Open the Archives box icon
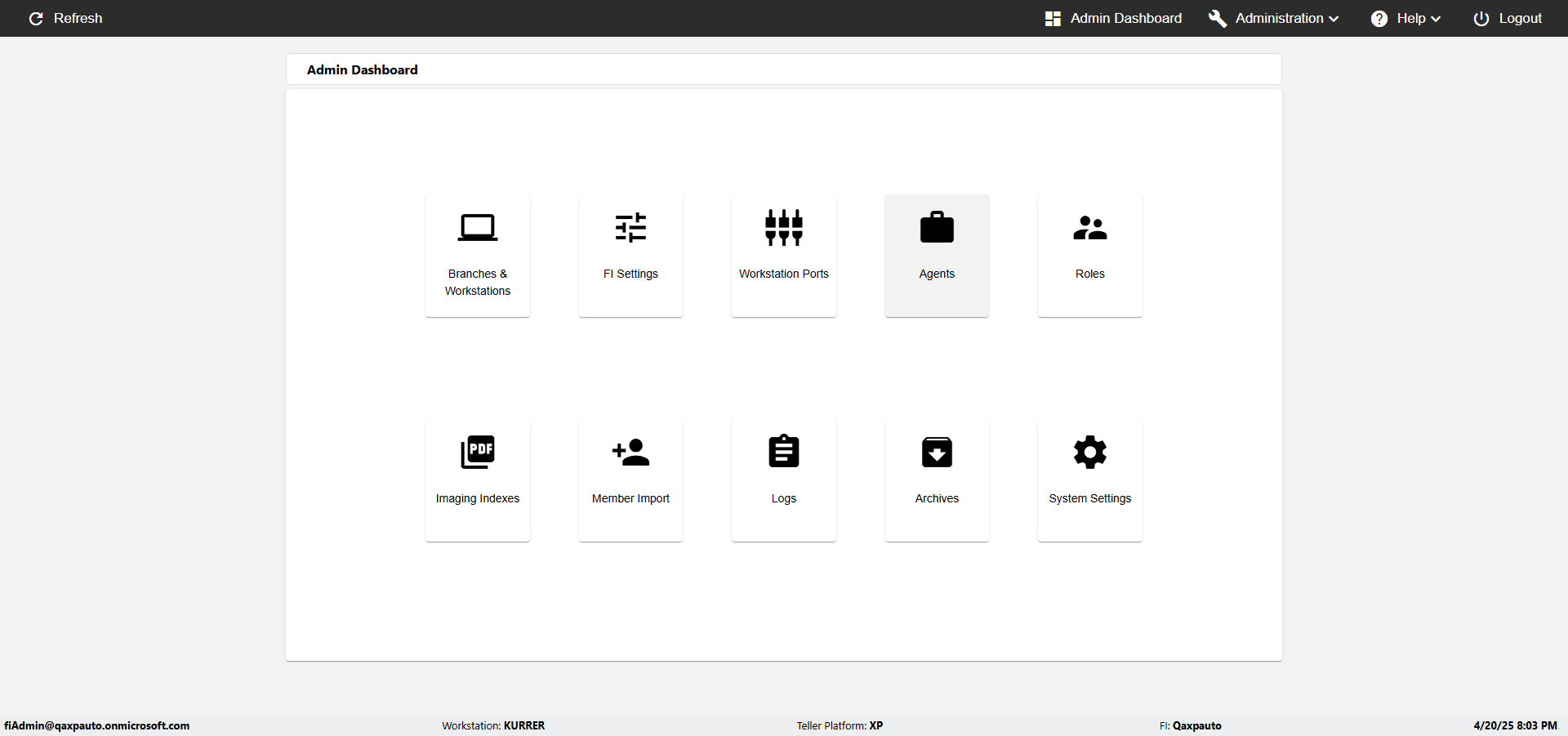1568x736 pixels. point(937,452)
